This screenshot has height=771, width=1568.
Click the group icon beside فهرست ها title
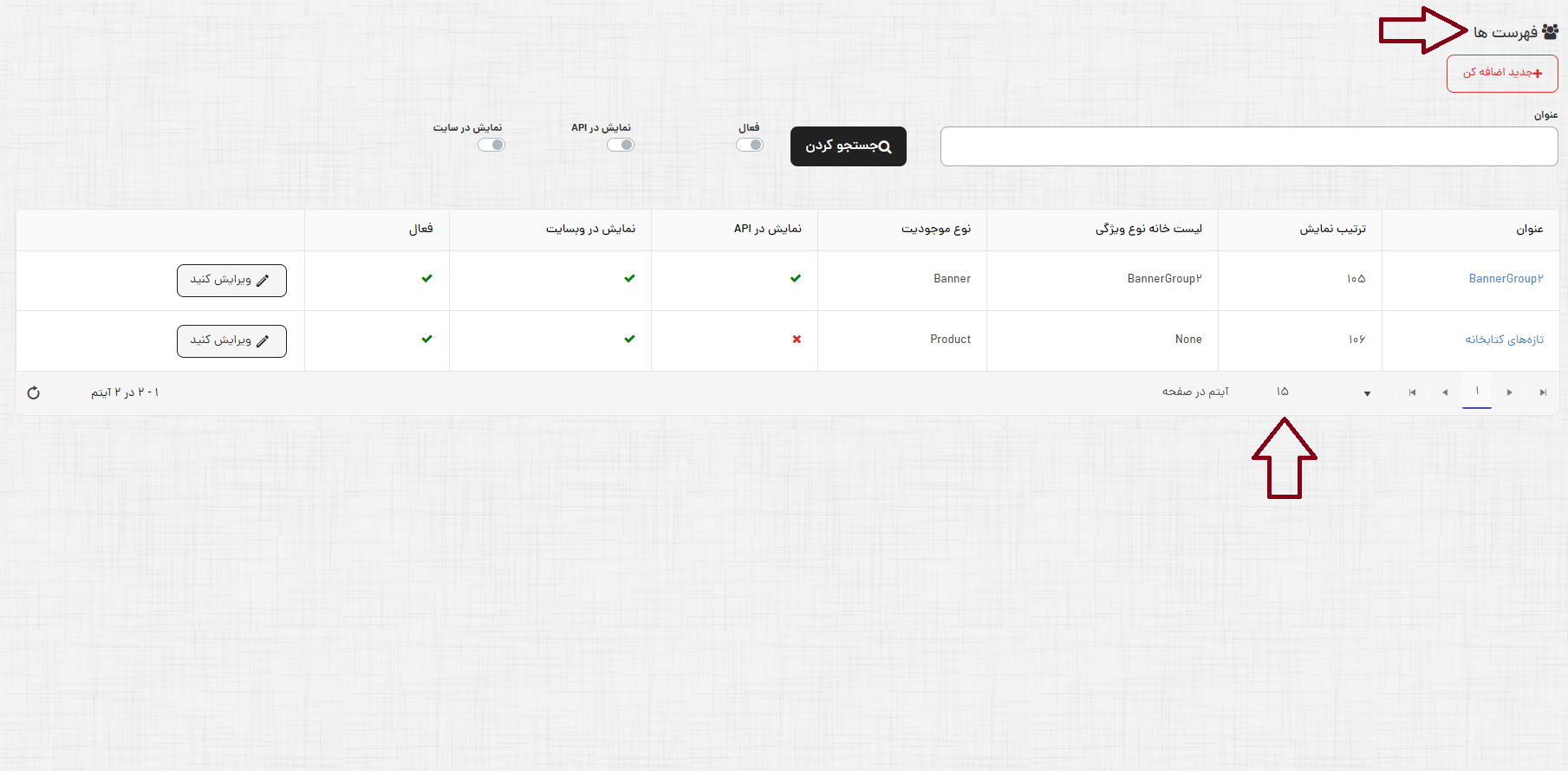point(1550,32)
